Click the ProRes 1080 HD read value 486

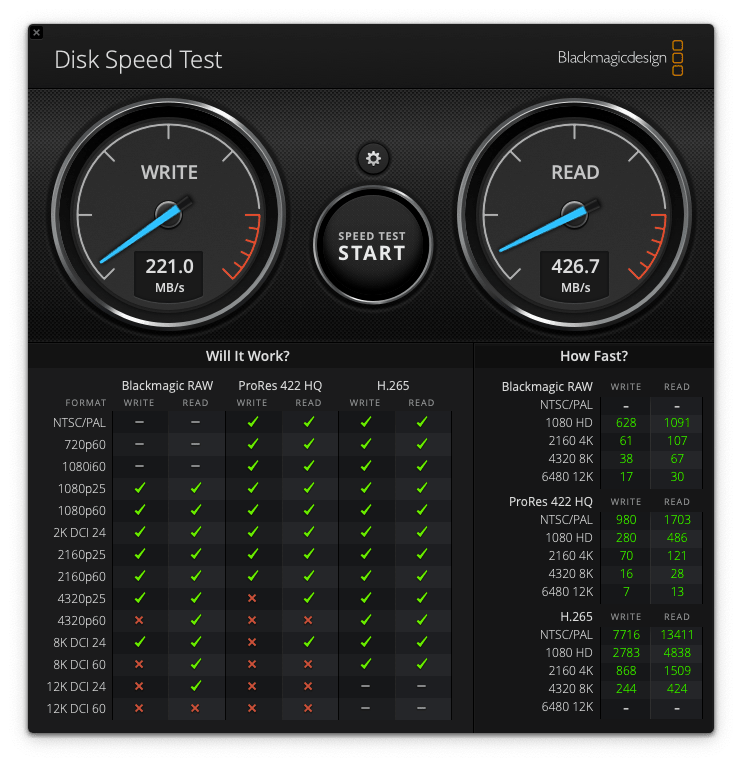pyautogui.click(x=677, y=538)
